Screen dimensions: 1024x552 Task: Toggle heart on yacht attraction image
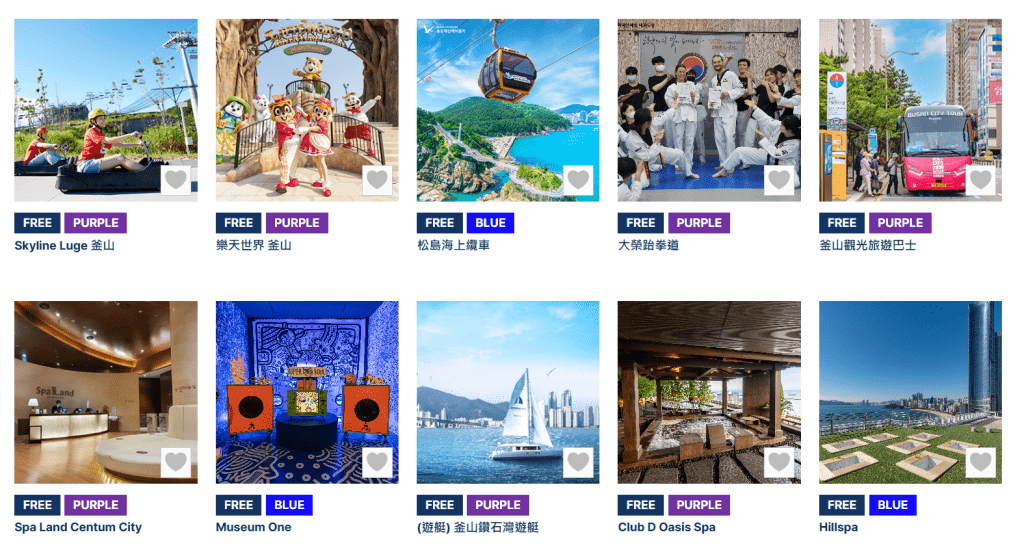point(578,462)
